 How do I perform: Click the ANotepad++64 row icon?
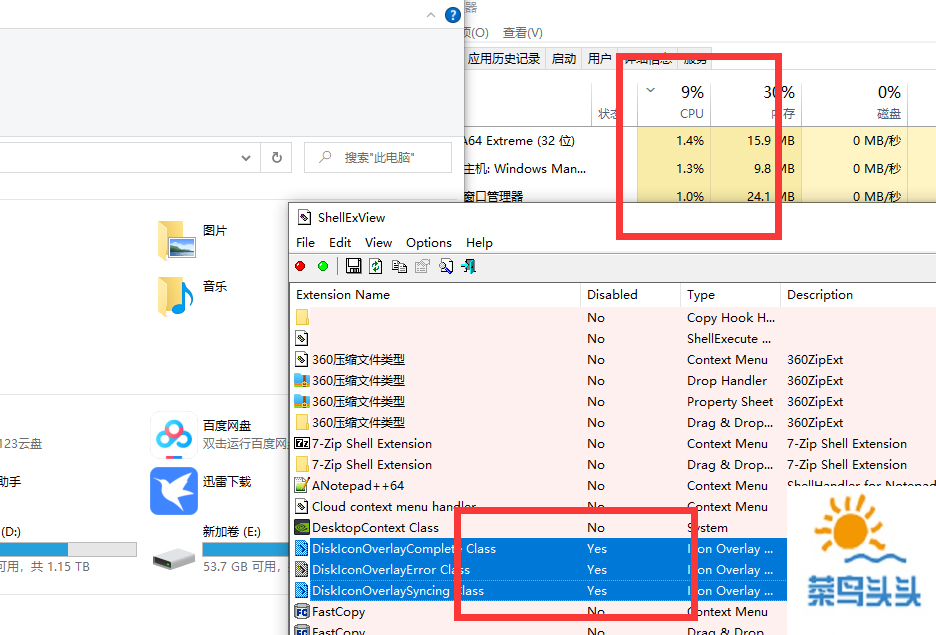point(302,485)
